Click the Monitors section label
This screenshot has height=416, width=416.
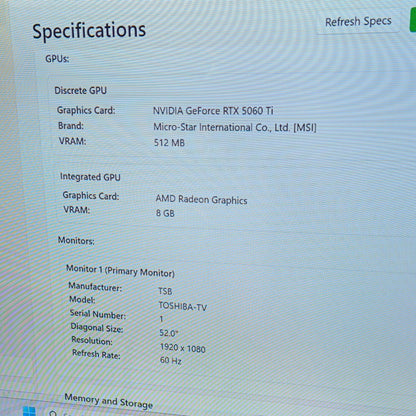76,240
